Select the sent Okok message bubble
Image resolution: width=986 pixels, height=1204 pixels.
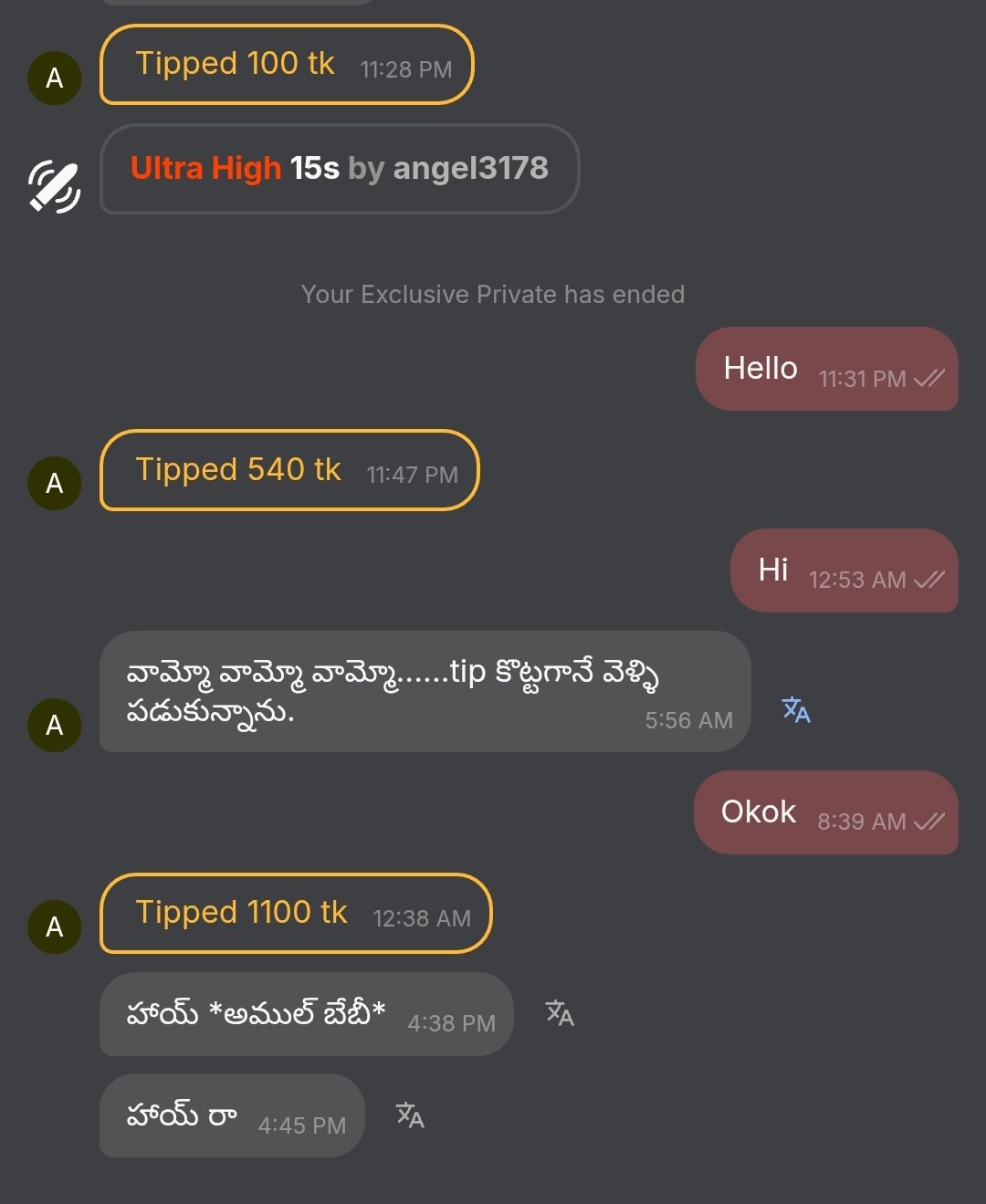[826, 812]
